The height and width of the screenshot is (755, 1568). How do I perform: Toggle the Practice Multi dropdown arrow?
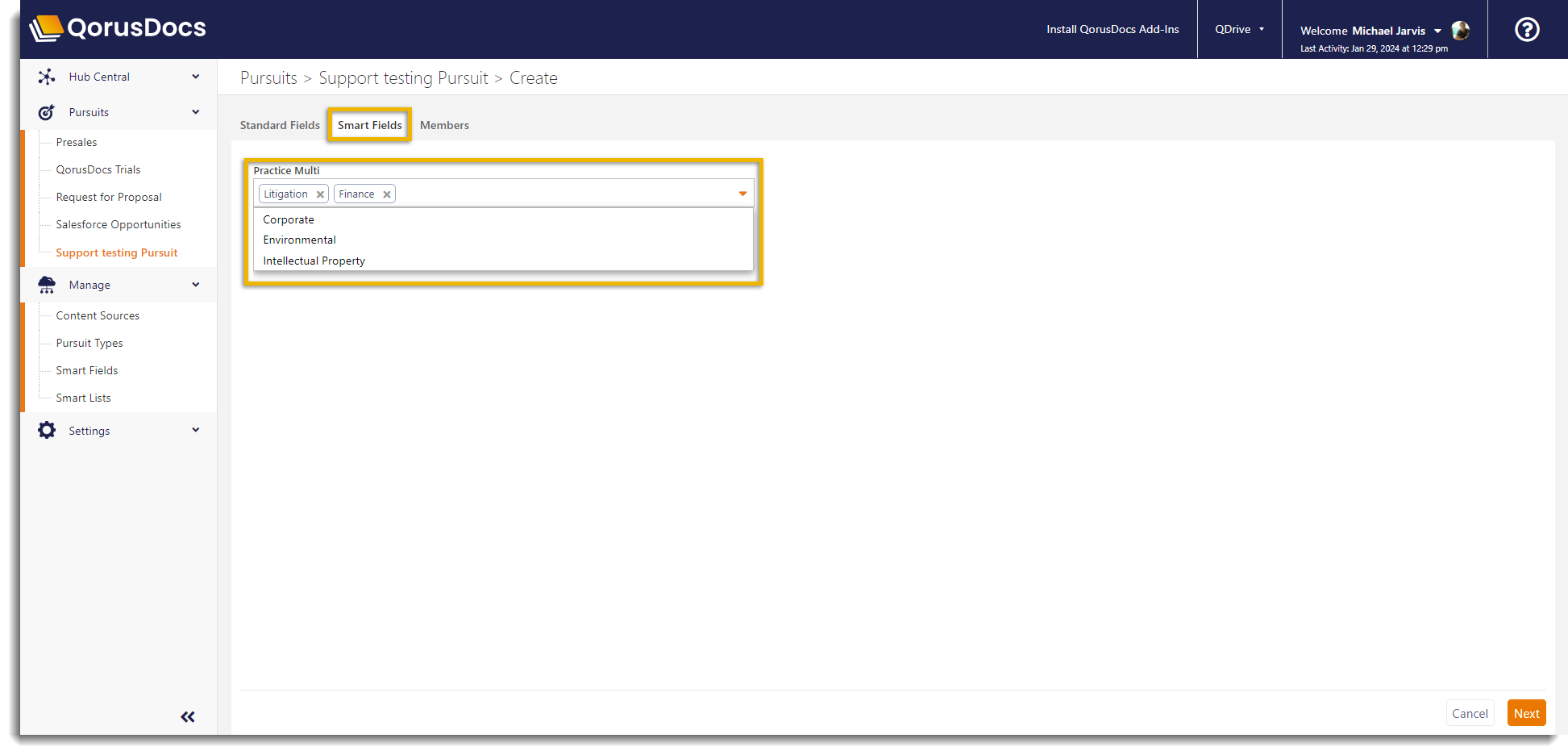[x=742, y=194]
